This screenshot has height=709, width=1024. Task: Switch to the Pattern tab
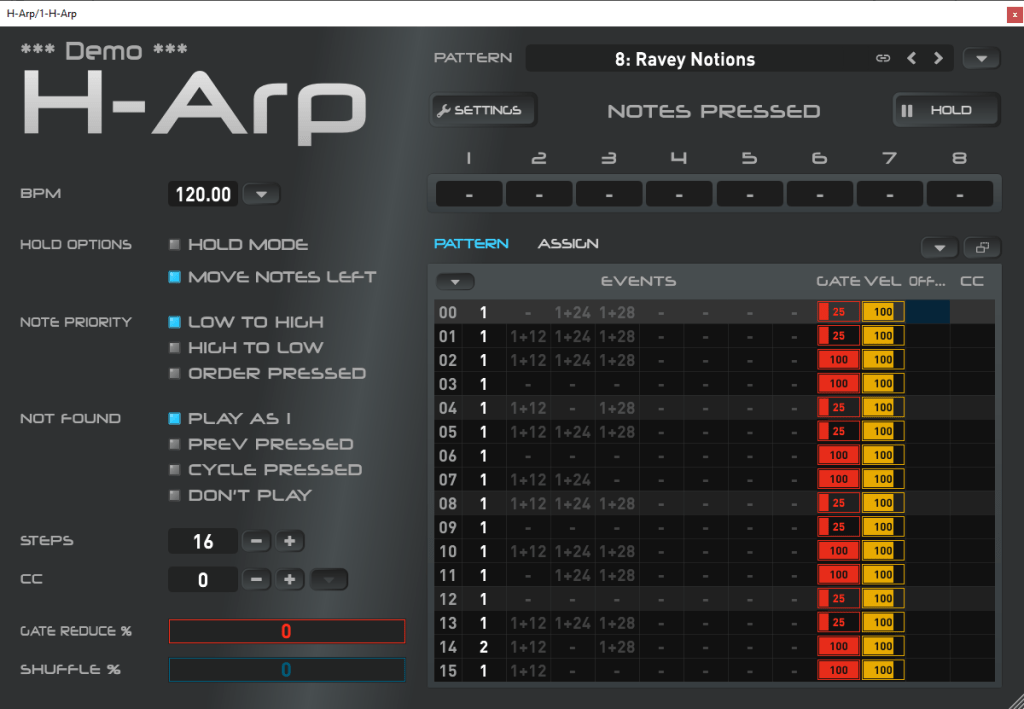pos(471,244)
